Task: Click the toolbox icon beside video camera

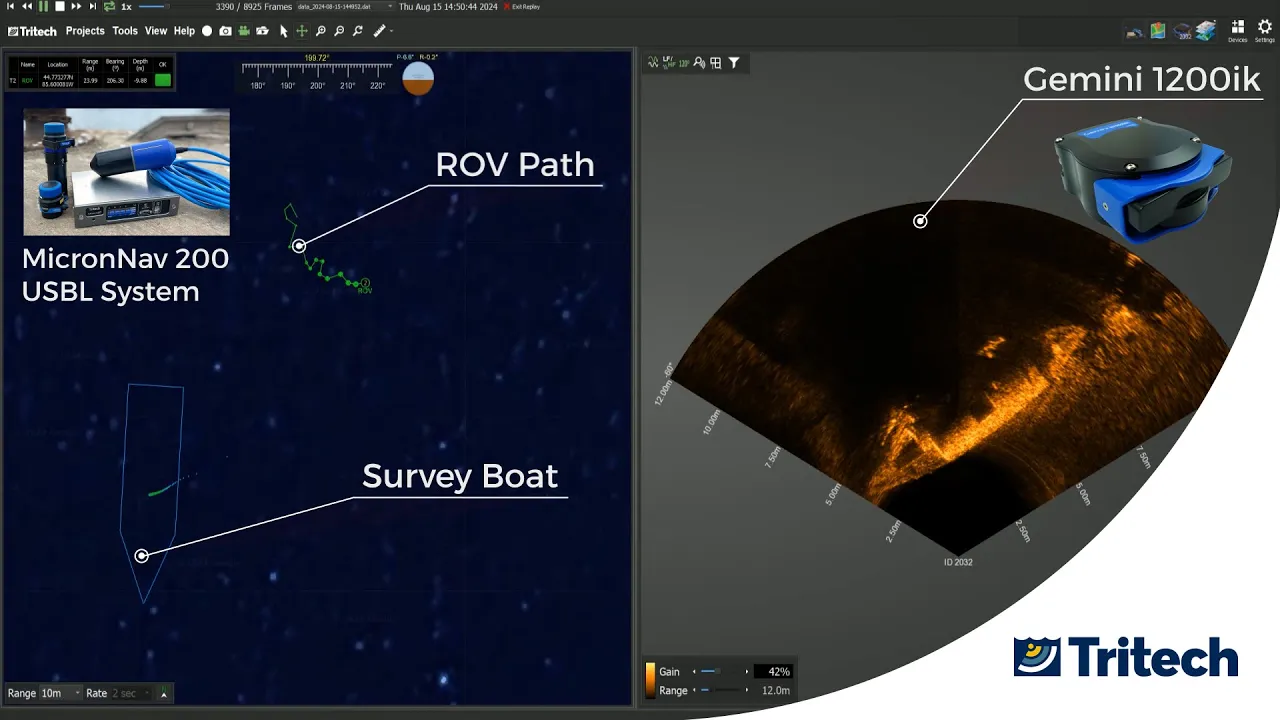Action: (x=262, y=31)
